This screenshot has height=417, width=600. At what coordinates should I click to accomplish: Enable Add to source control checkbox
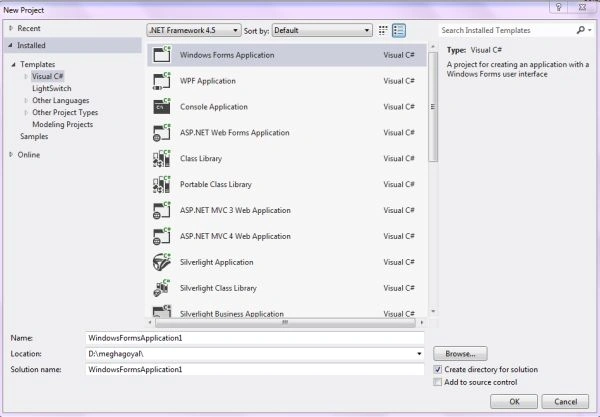438,382
